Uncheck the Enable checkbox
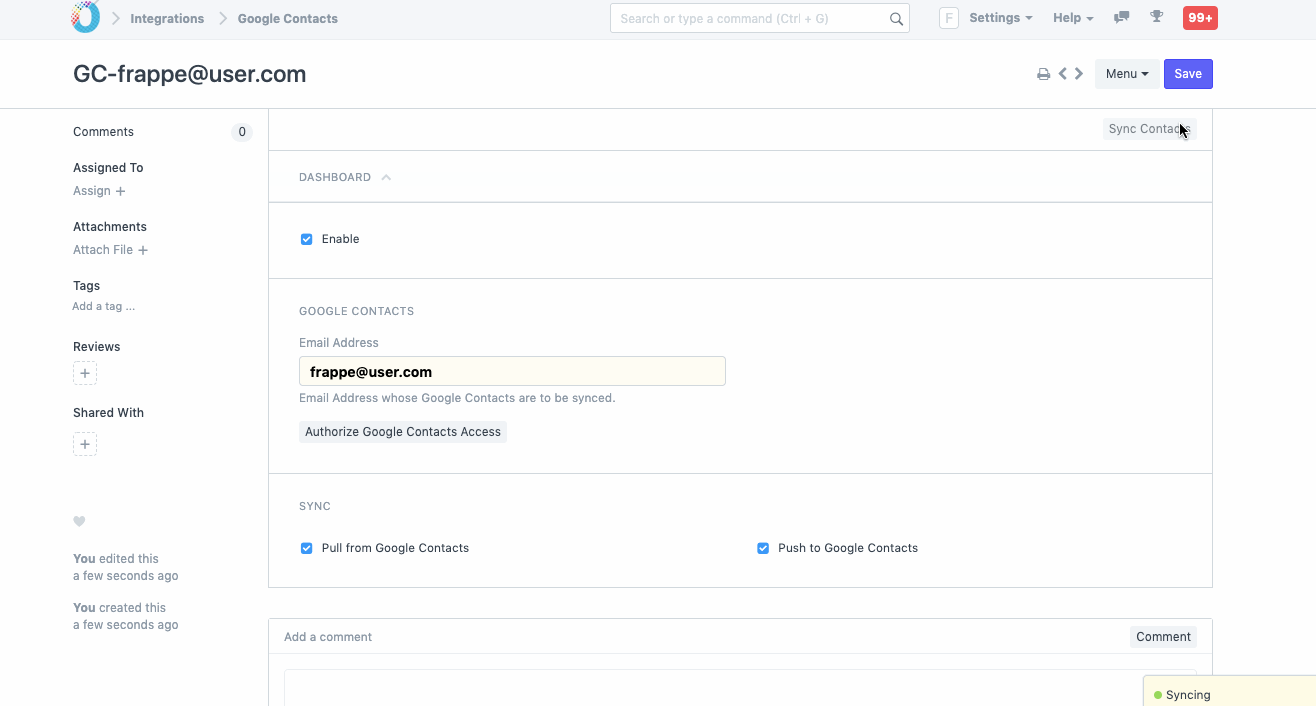The width and height of the screenshot is (1316, 706). (x=307, y=239)
